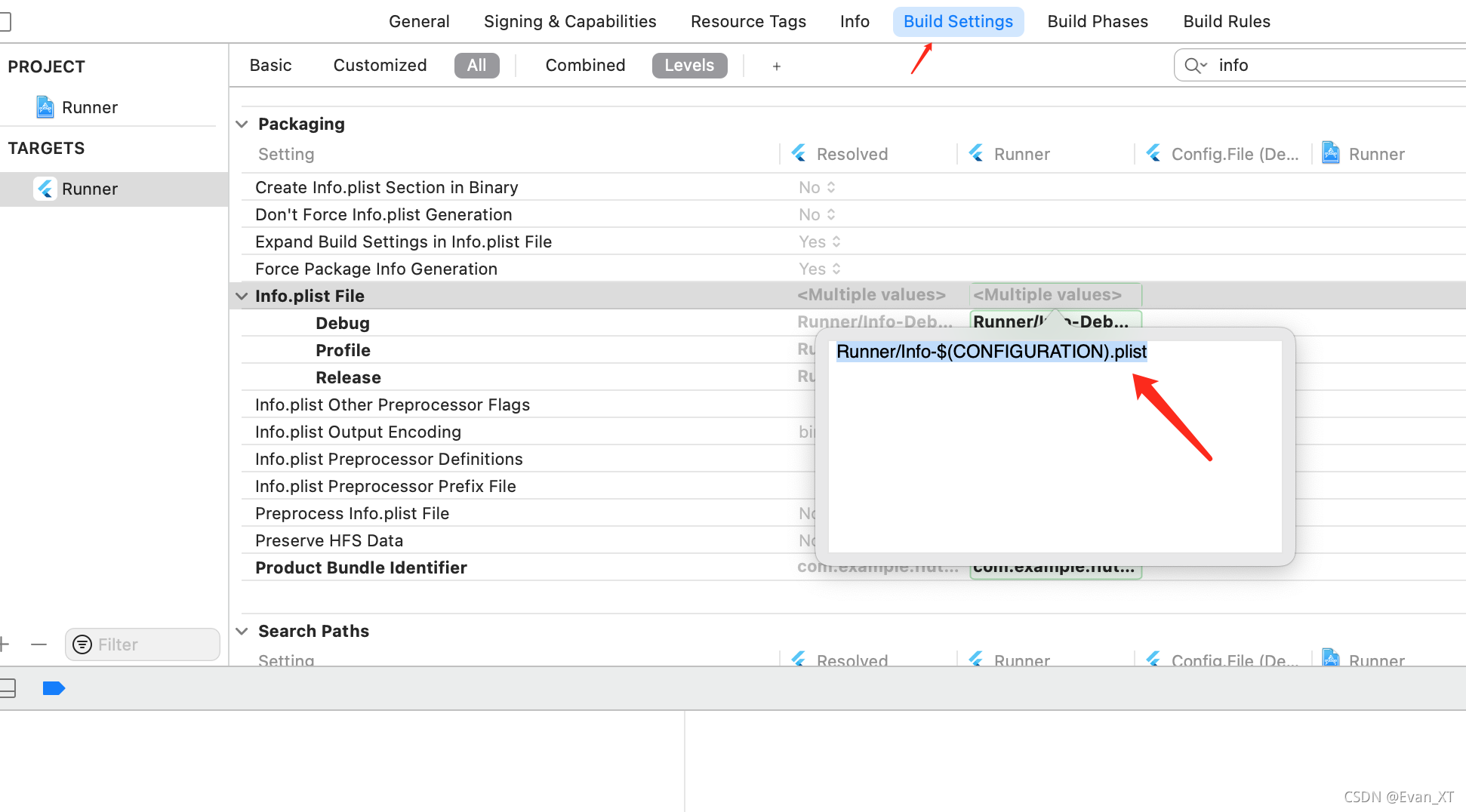Click the search field containing info
The height and width of the screenshot is (812, 1466).
point(1320,65)
